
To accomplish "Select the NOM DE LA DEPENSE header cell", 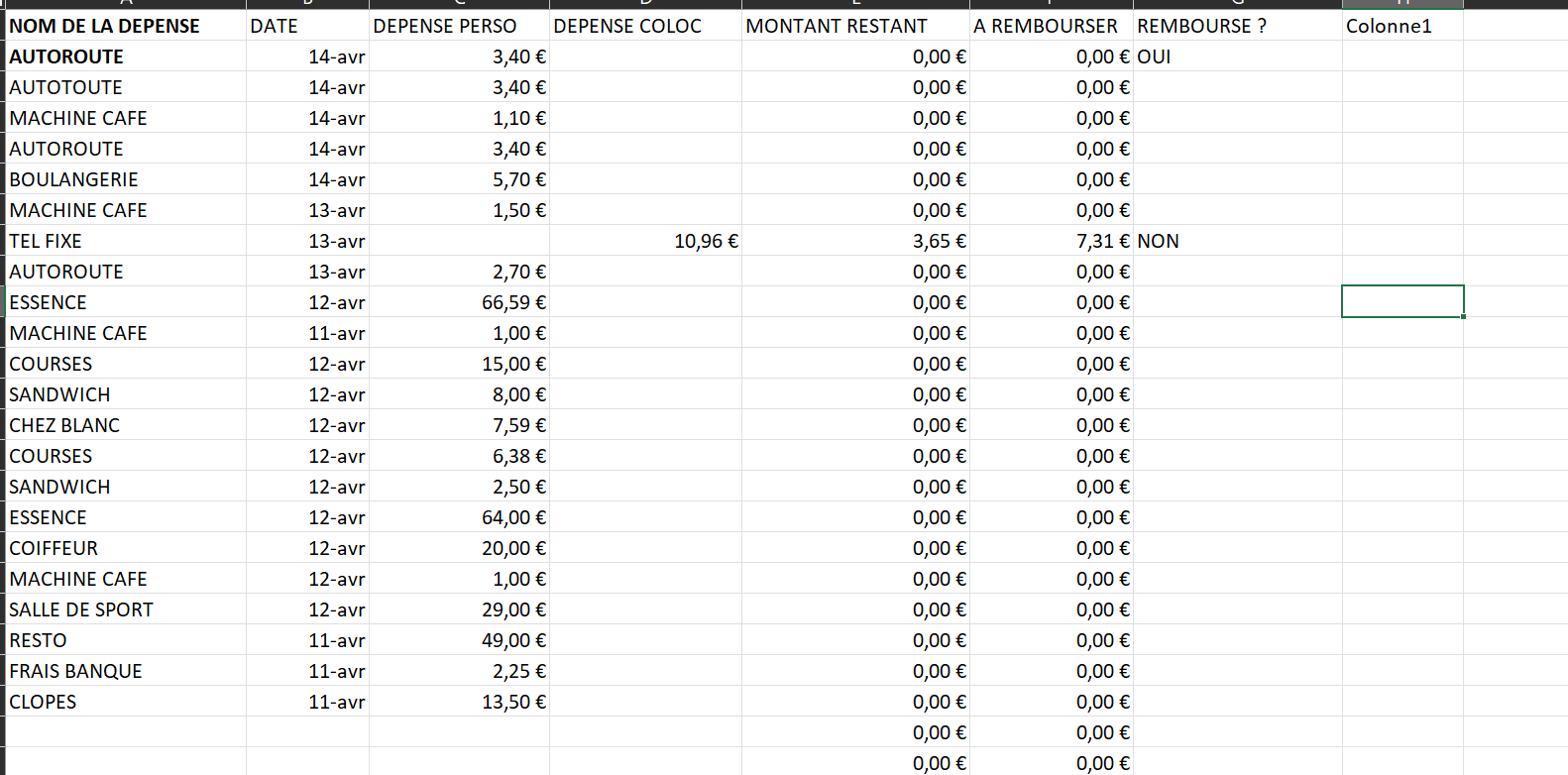I will pyautogui.click(x=126, y=26).
